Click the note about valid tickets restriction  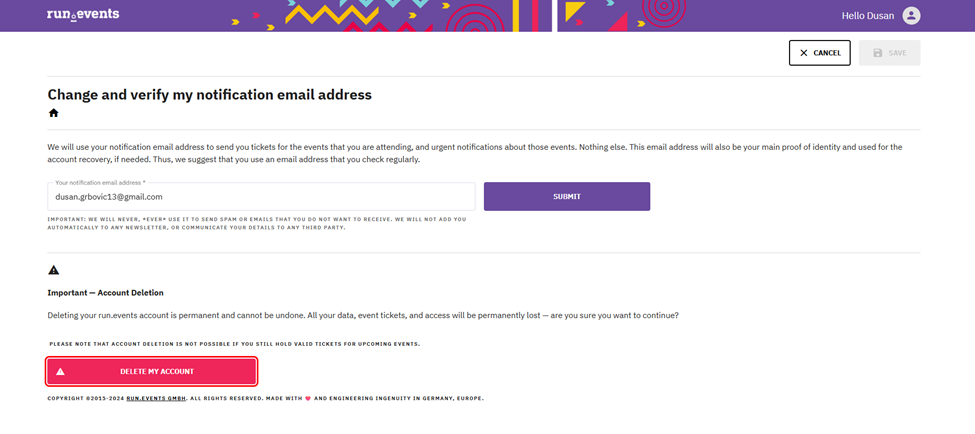pyautogui.click(x=234, y=344)
